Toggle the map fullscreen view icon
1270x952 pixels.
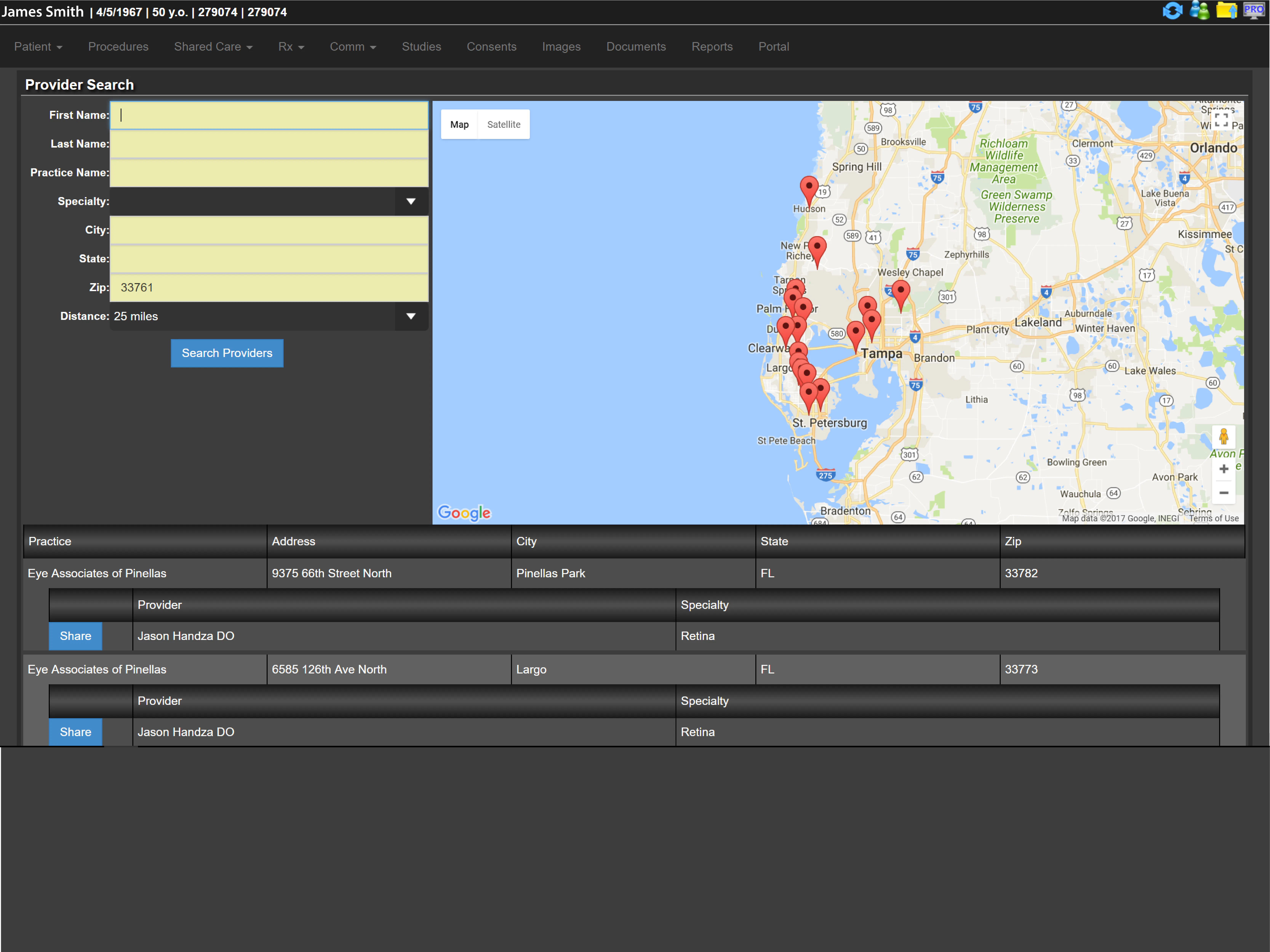pos(1221,120)
